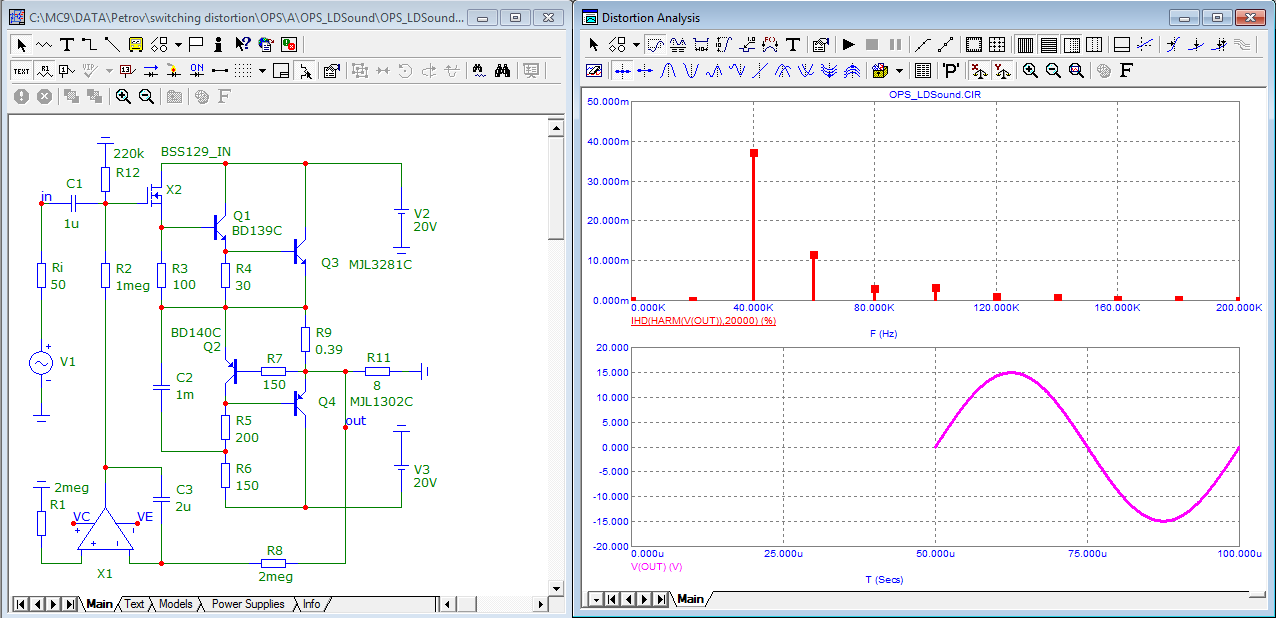Select the Text tool in schematic toolbar
The width and height of the screenshot is (1276, 618).
67,44
